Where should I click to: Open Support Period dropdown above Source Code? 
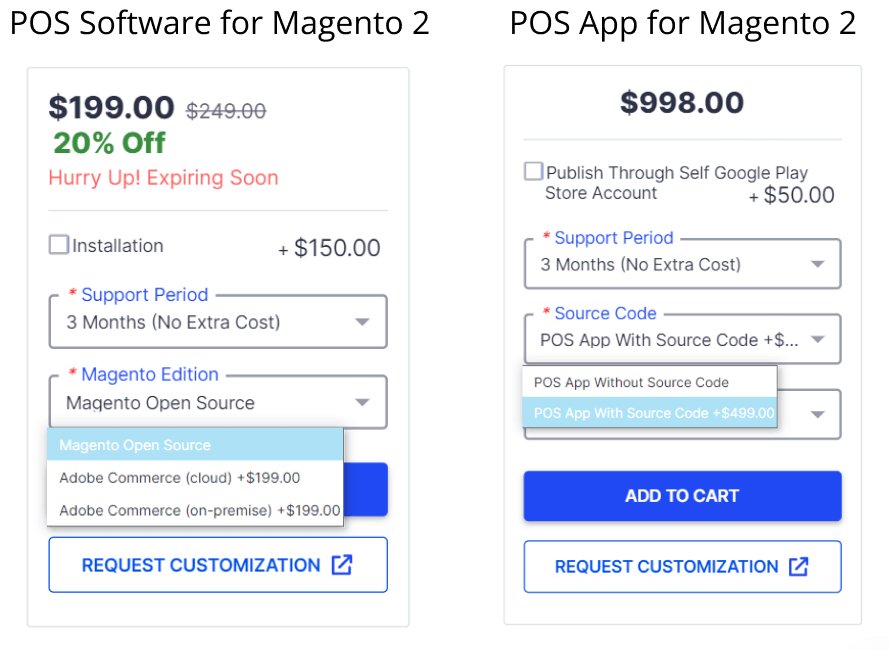pos(682,265)
